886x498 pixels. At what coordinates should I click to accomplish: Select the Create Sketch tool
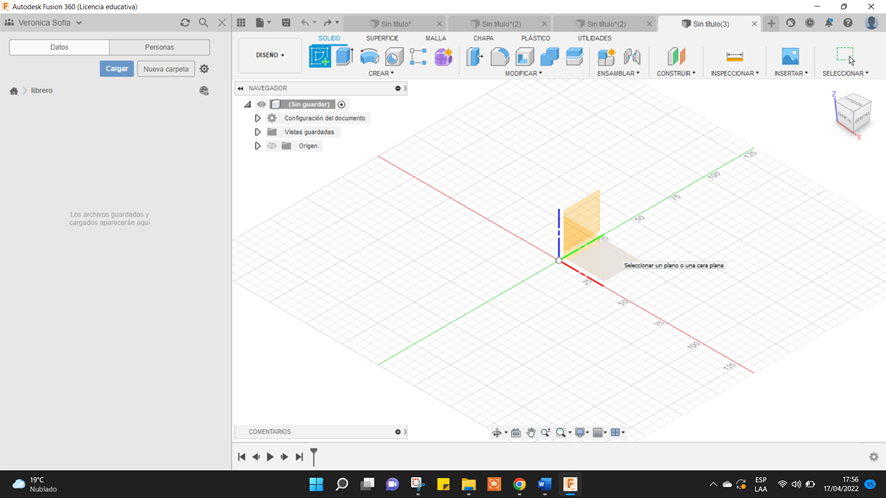click(x=320, y=57)
